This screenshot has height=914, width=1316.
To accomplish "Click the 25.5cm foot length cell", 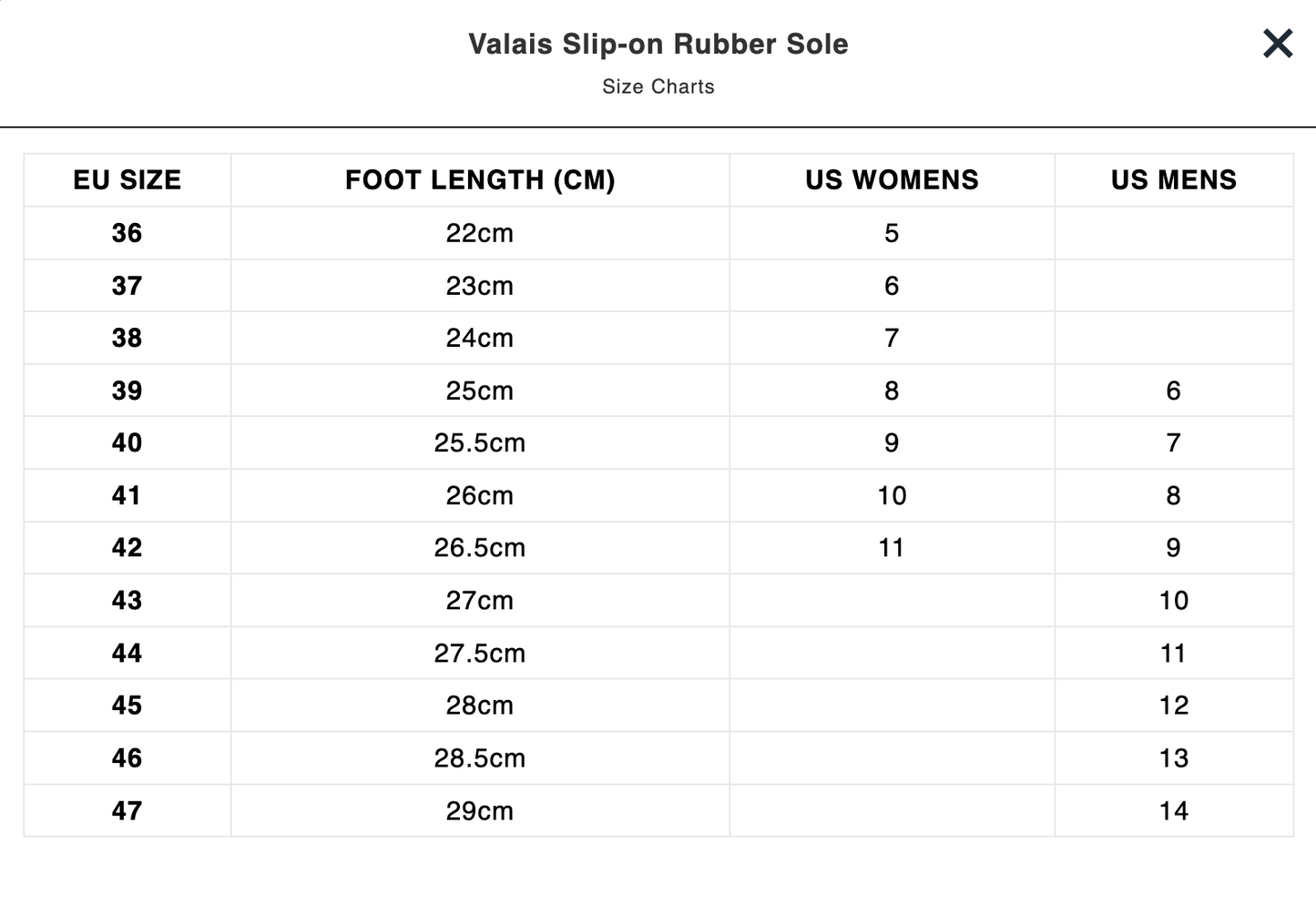I will coord(479,443).
